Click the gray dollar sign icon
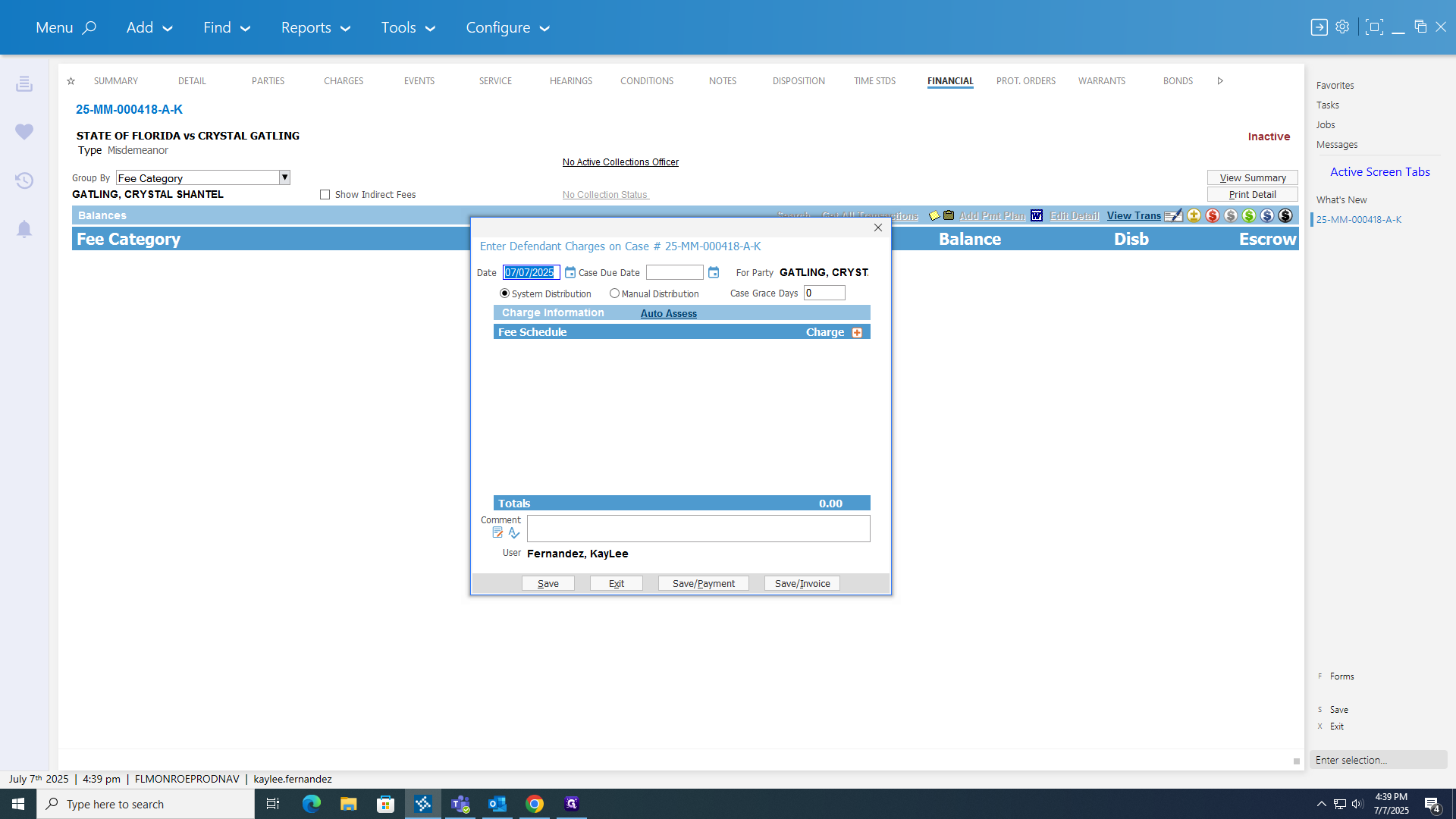1456x819 pixels. (1230, 215)
